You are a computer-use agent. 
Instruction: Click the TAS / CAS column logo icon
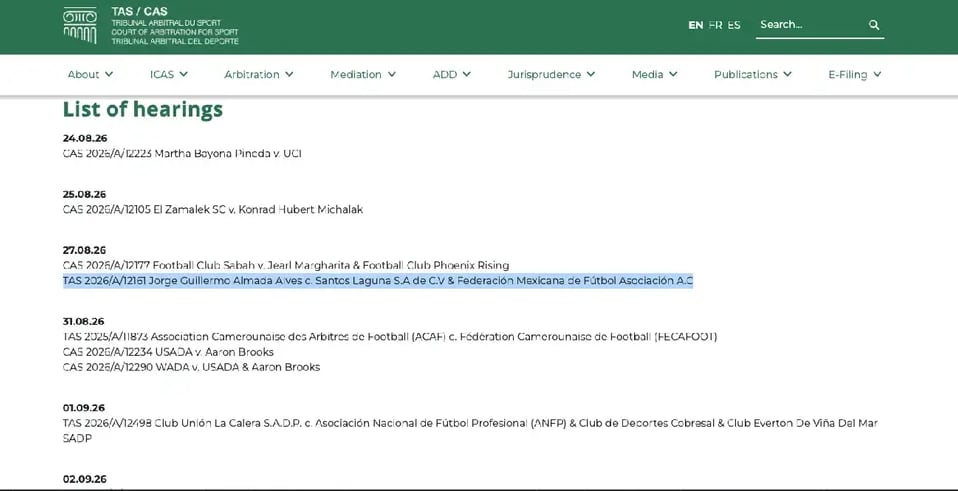[79, 26]
